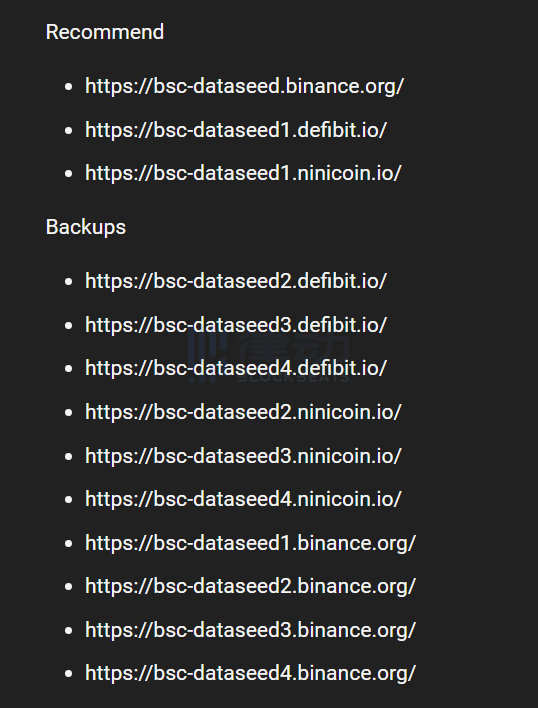Viewport: 538px width, 708px height.
Task: Click bullet point beside bsc-dataseed.binance.org
Action: point(69,87)
